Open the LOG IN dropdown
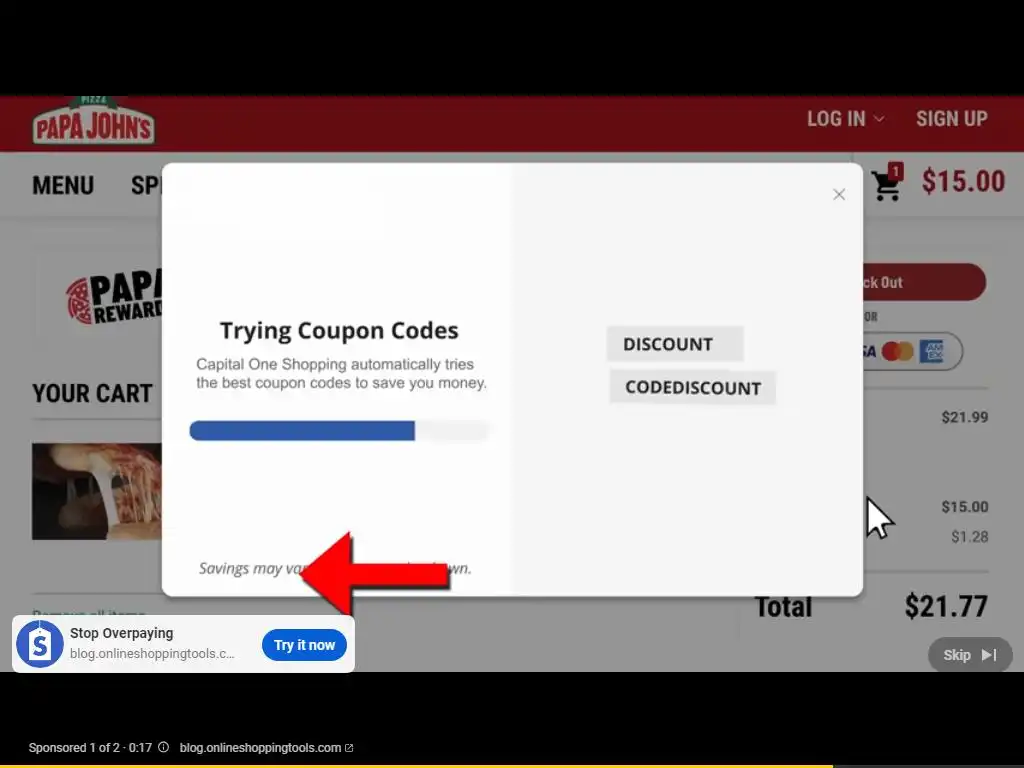1024x768 pixels. 846,119
